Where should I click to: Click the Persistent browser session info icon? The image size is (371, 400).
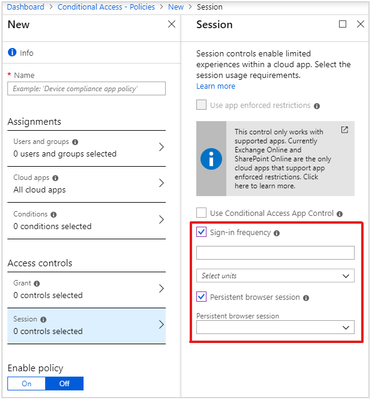(306, 298)
